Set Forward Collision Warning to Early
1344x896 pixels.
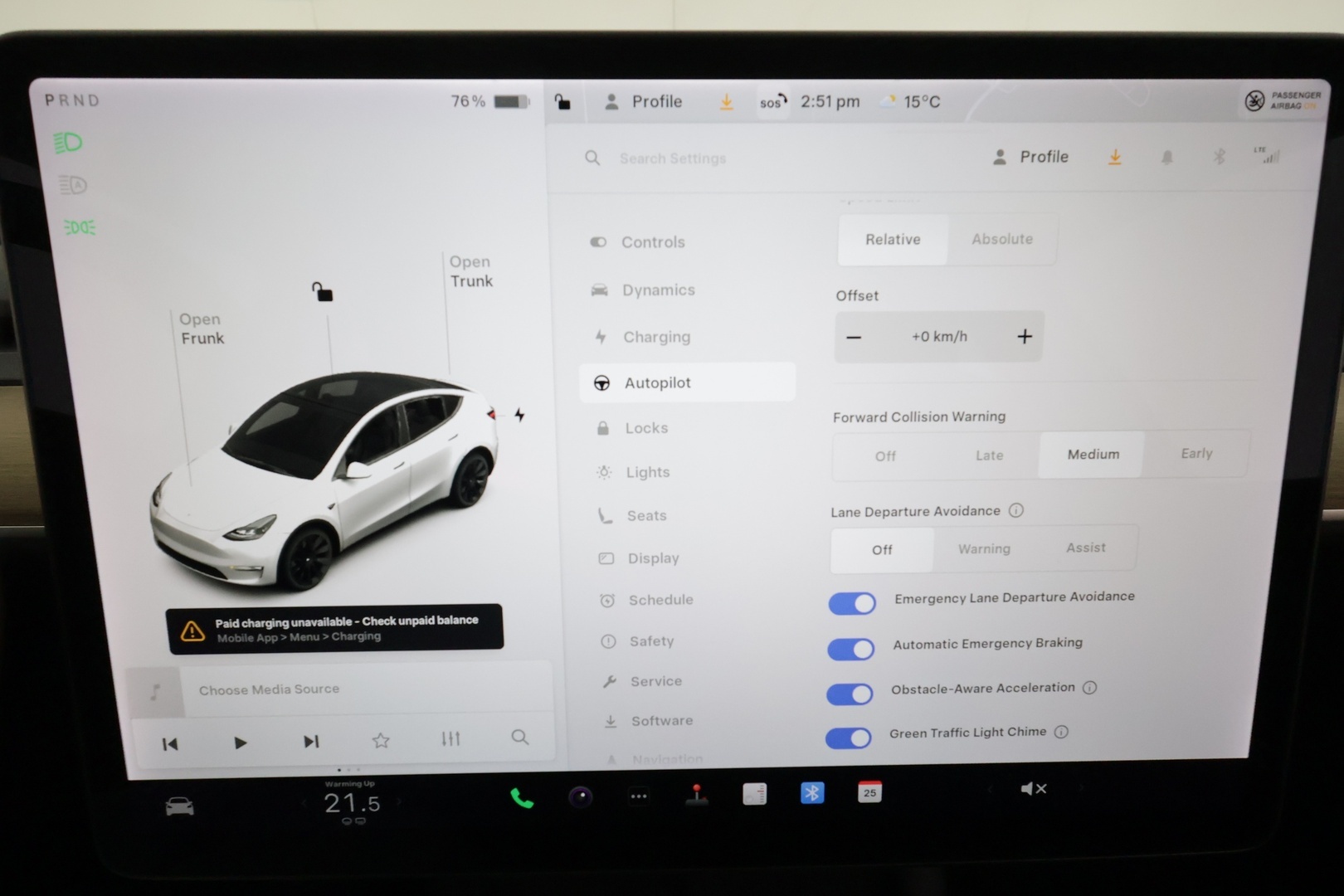pyautogui.click(x=1196, y=454)
